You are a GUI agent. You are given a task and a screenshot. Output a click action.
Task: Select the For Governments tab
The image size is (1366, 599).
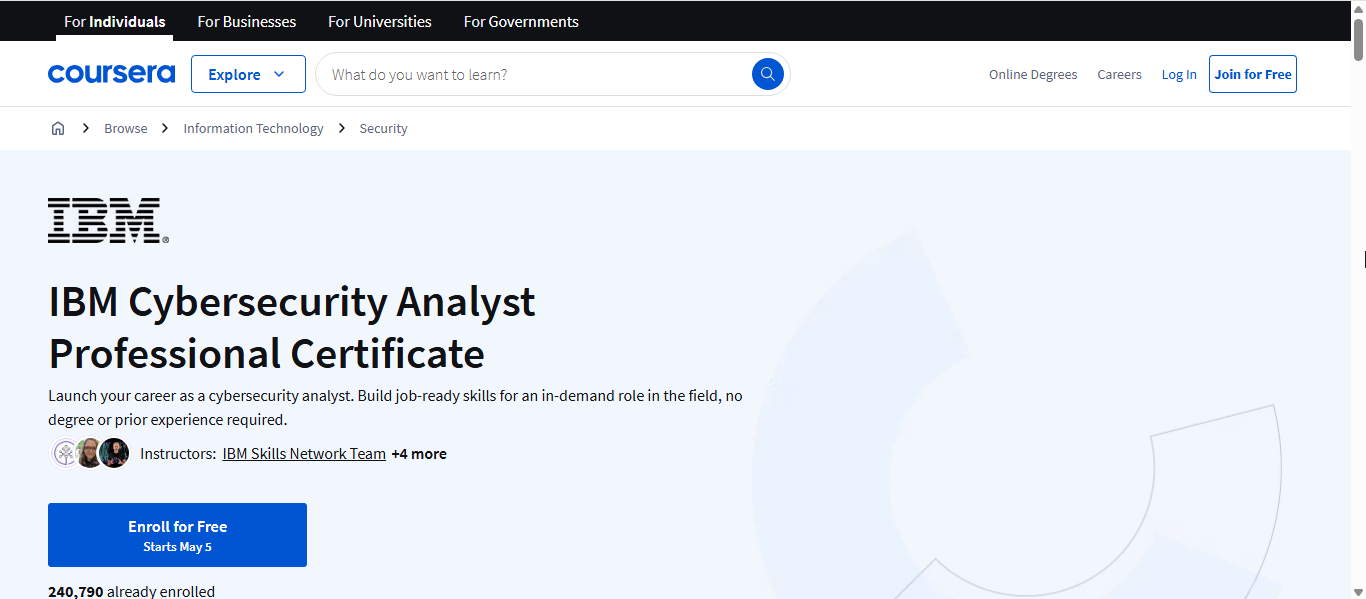coord(521,21)
